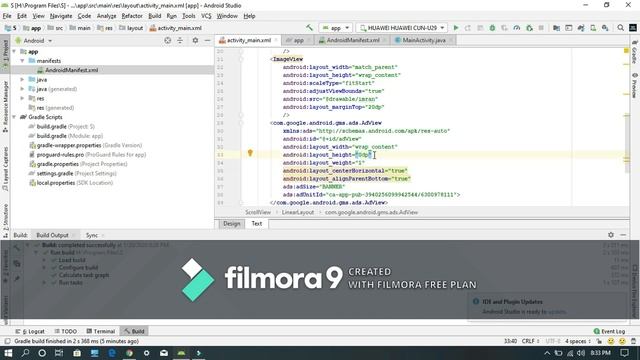Open Chrome from the taskbar

click(x=129, y=353)
